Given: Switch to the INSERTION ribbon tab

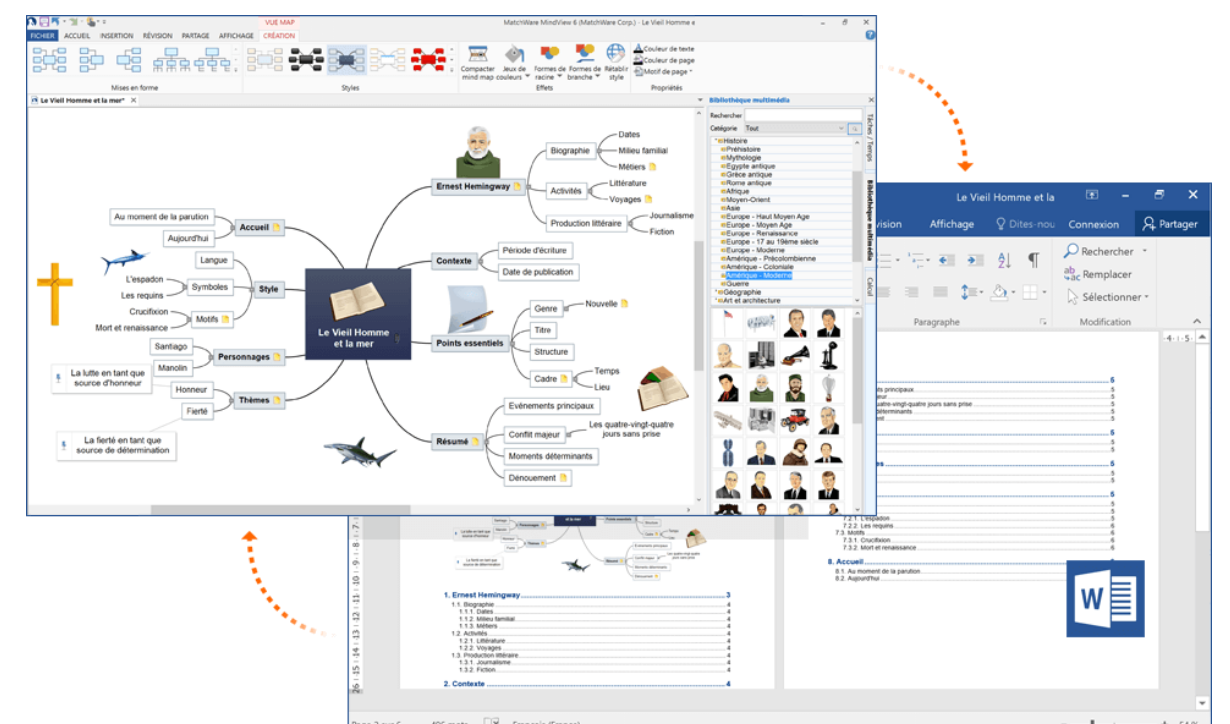Looking at the screenshot, I should pyautogui.click(x=116, y=36).
